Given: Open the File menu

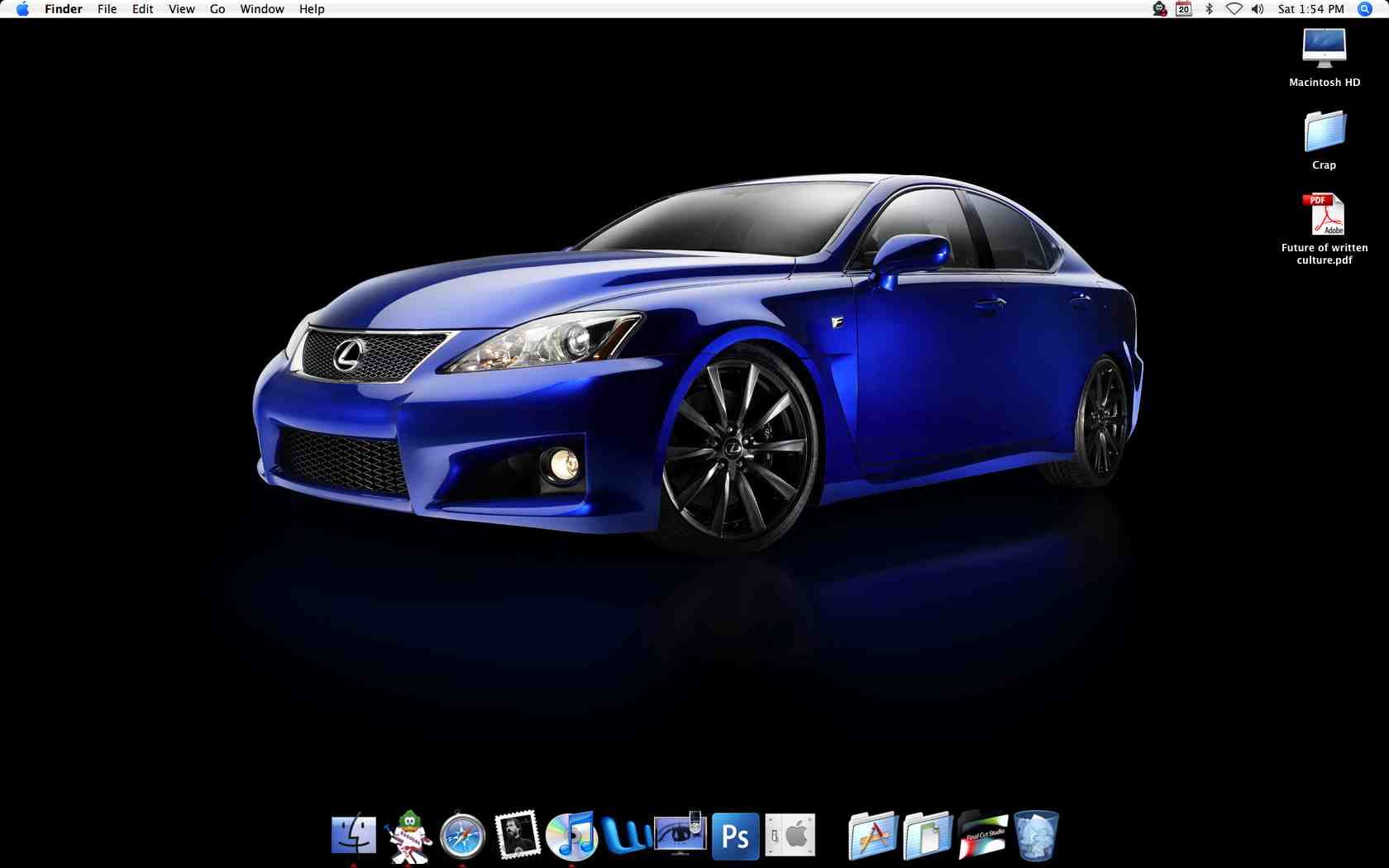Looking at the screenshot, I should pos(107,9).
